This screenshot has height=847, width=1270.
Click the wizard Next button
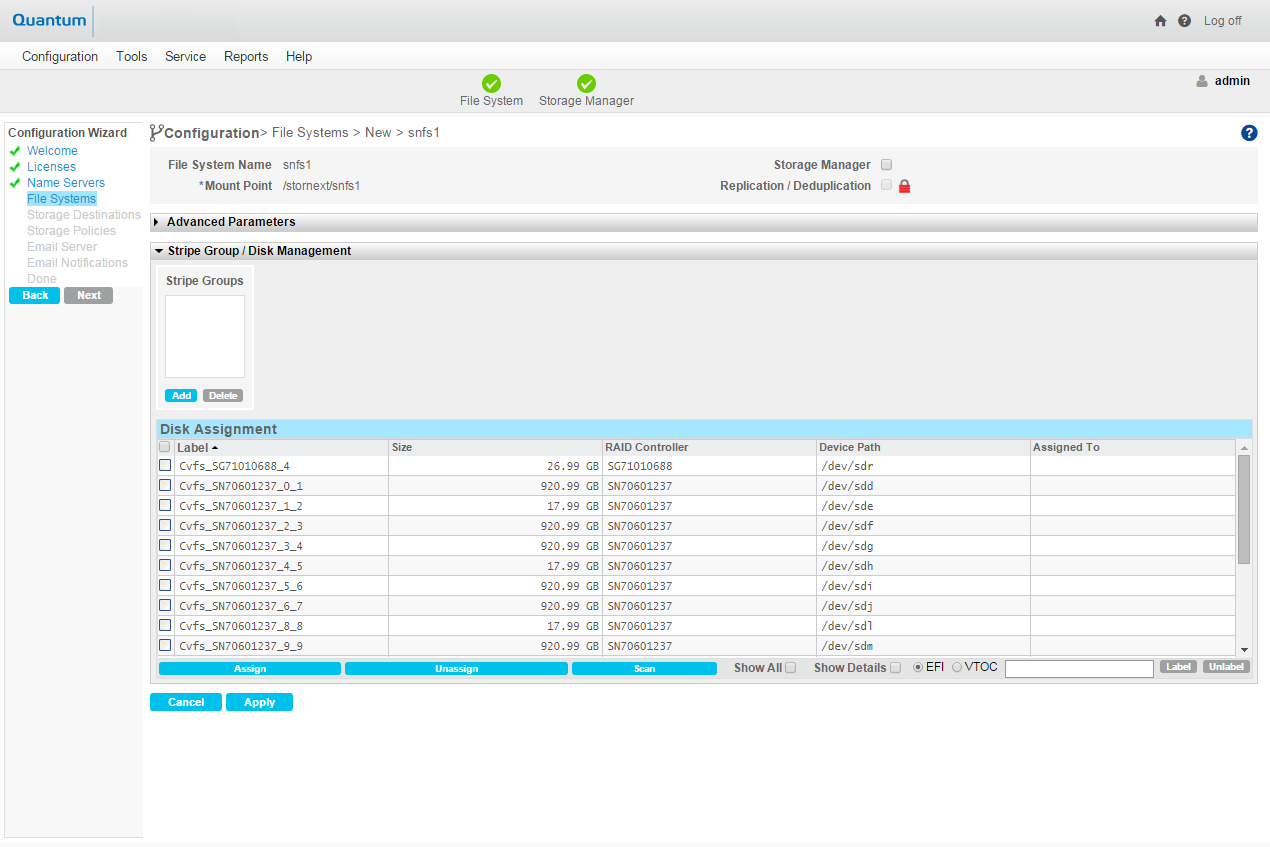pyautogui.click(x=89, y=295)
